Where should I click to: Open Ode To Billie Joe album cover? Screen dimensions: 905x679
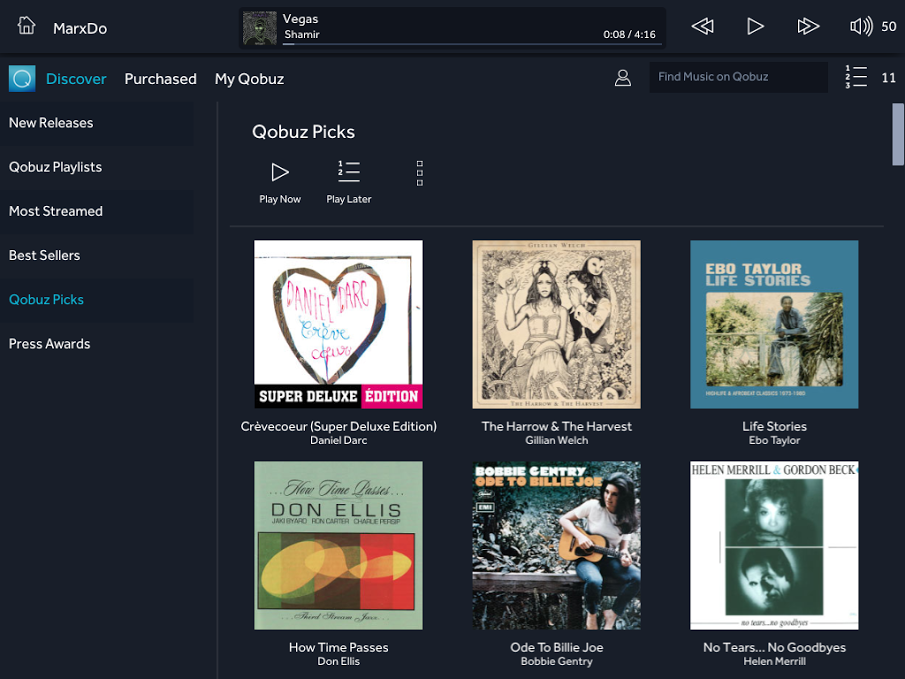coord(556,545)
